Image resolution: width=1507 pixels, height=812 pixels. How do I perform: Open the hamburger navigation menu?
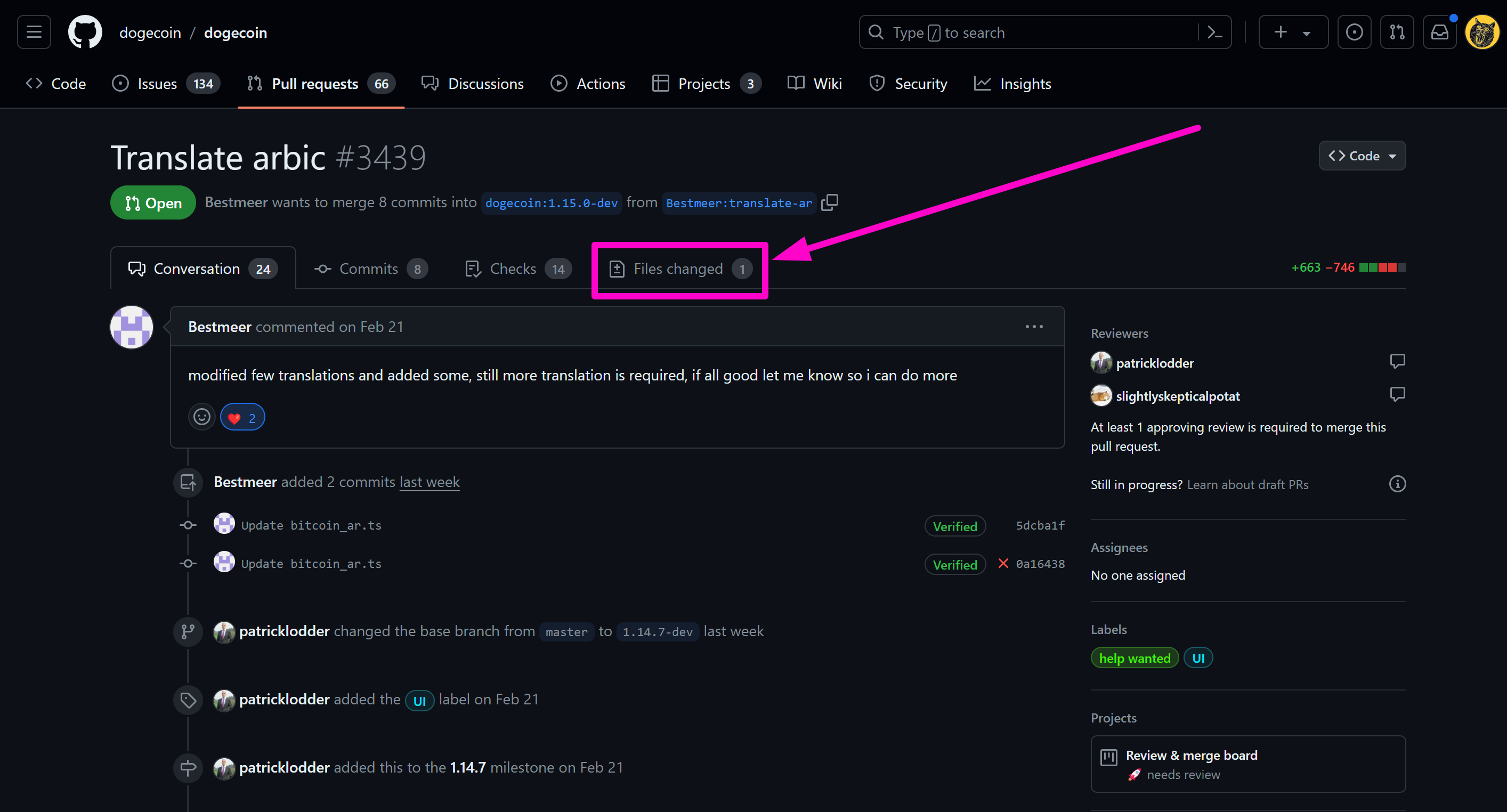tap(34, 32)
